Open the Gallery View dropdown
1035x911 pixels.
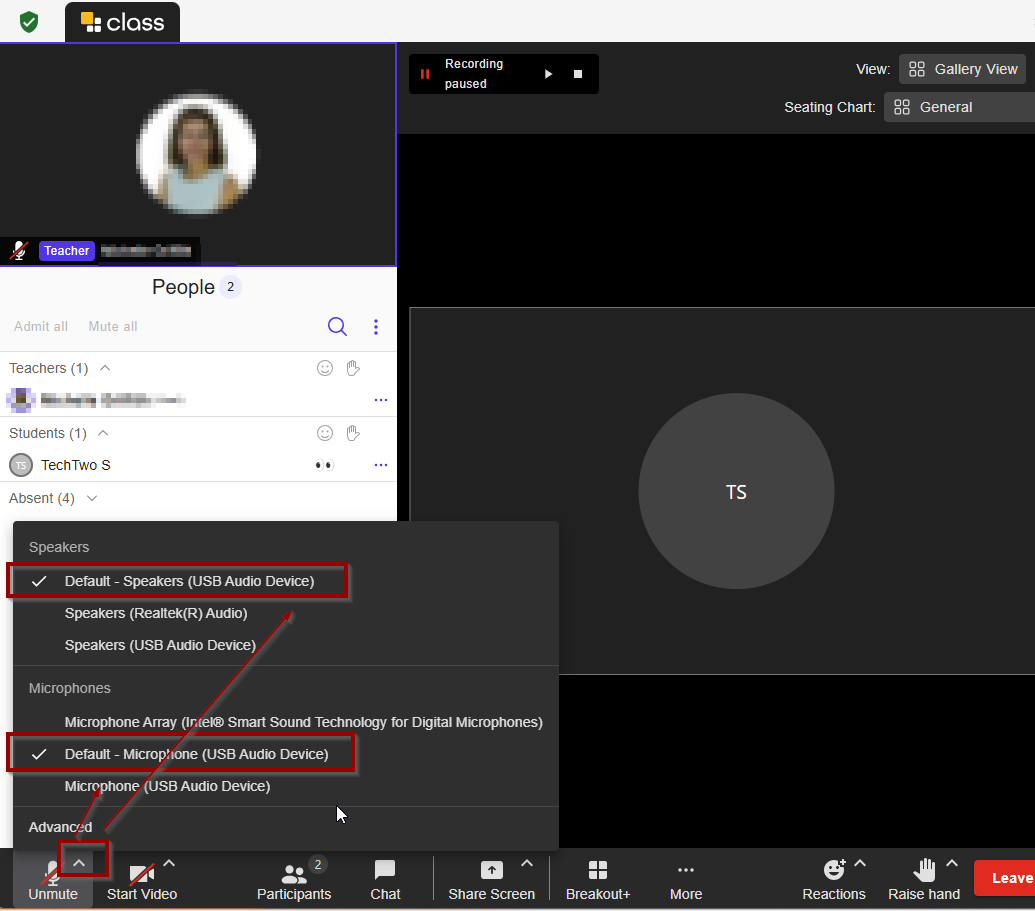point(962,69)
